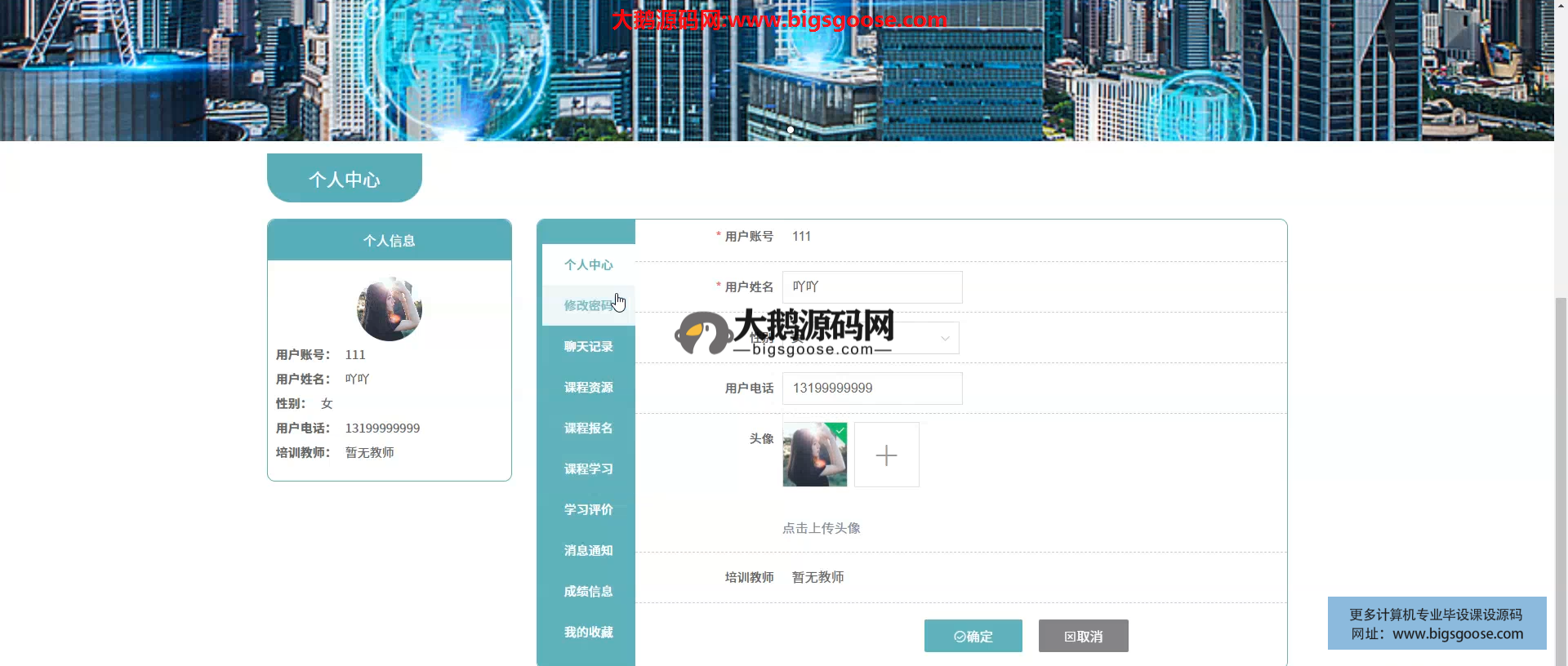Click the 用户电话 phone number field
Viewport: 1568px width, 666px height.
(x=871, y=388)
